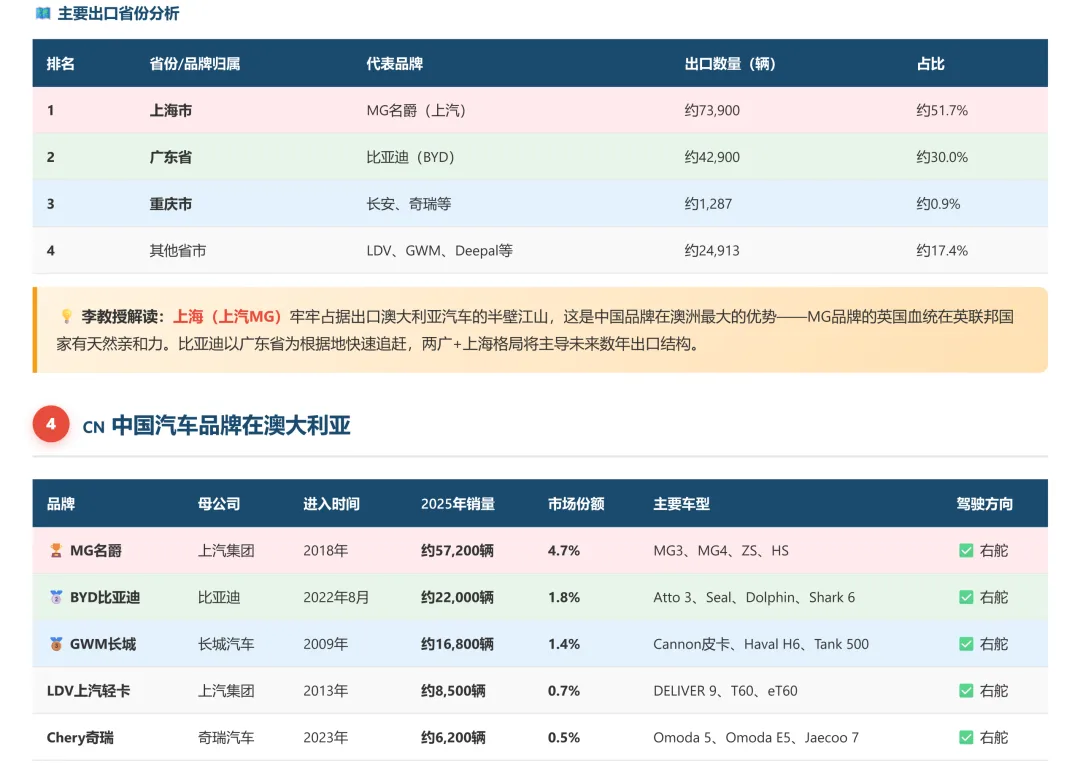Screen dimensions: 1080x763
Task: Toggle 右舵 checkmark for Chery奇瑞 row
Action: point(966,737)
